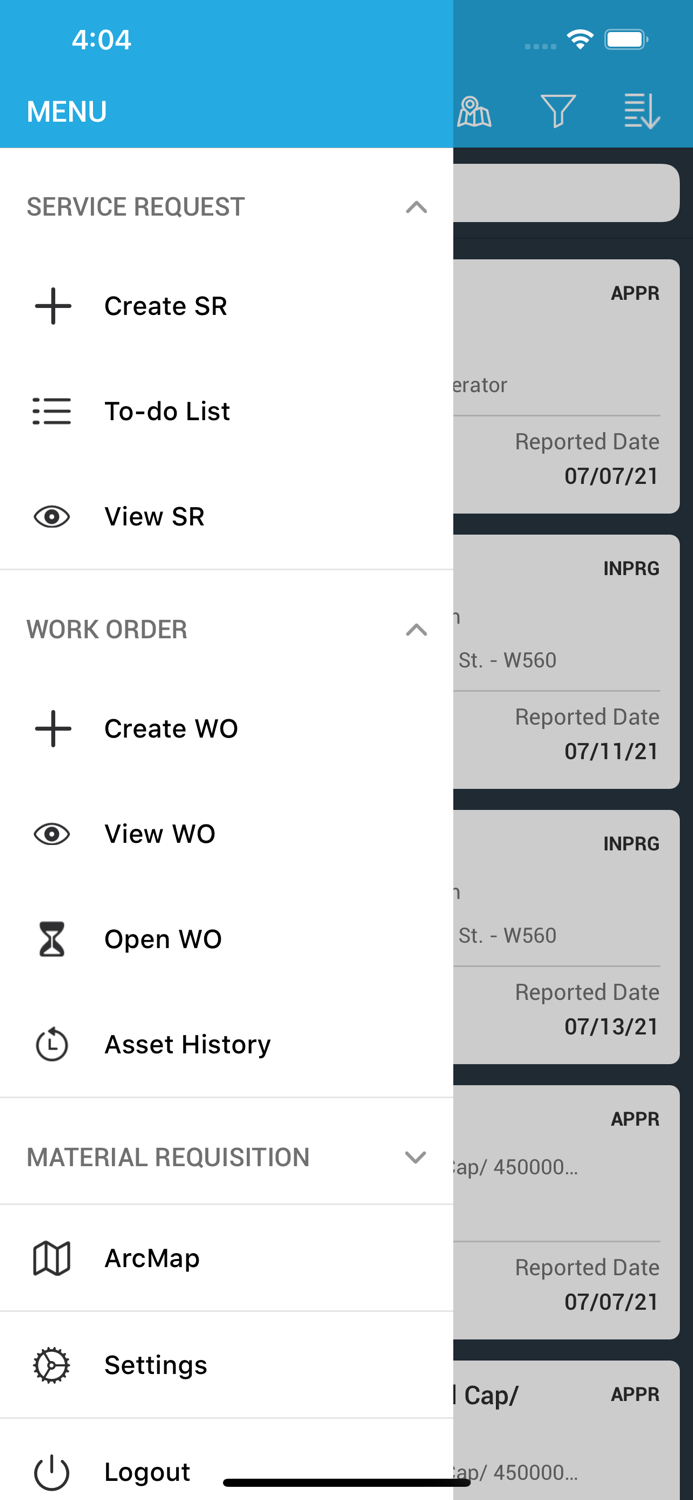
Task: Toggle the View WO eye icon
Action: click(x=52, y=834)
